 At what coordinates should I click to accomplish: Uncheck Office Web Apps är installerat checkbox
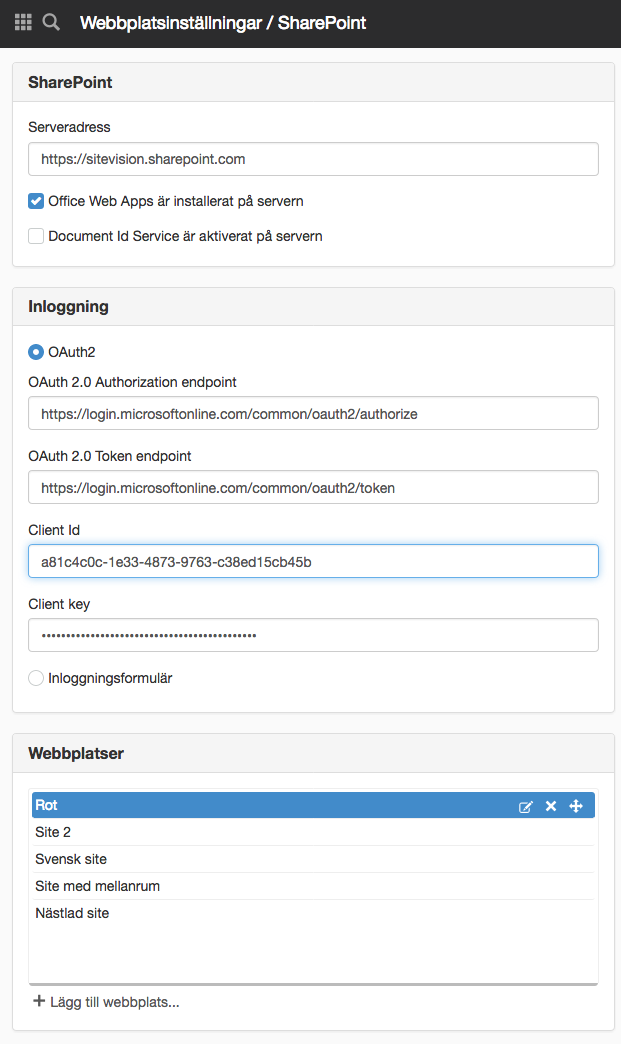[x=36, y=200]
